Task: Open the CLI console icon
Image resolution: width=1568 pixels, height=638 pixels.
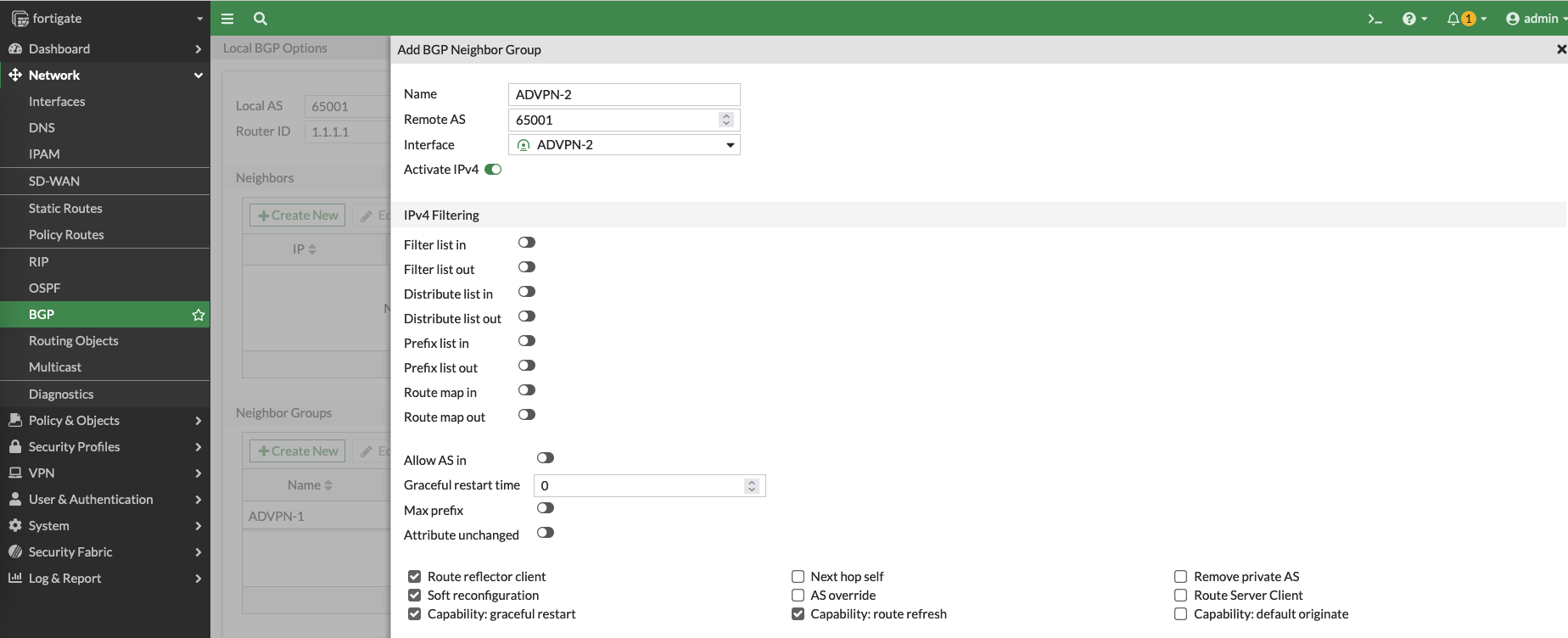Action: click(x=1375, y=19)
